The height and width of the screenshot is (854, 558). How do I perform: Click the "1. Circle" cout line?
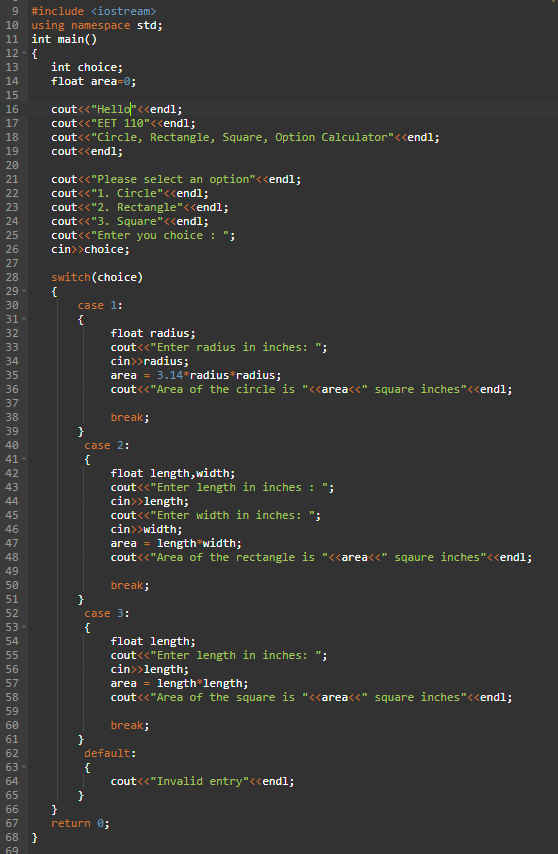pos(130,193)
